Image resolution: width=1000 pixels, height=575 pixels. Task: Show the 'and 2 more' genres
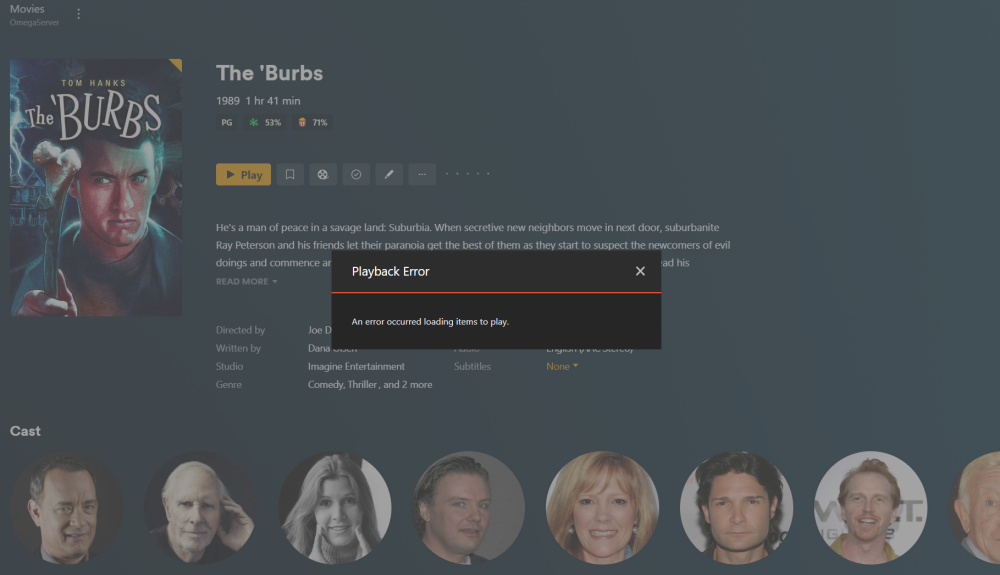408,384
